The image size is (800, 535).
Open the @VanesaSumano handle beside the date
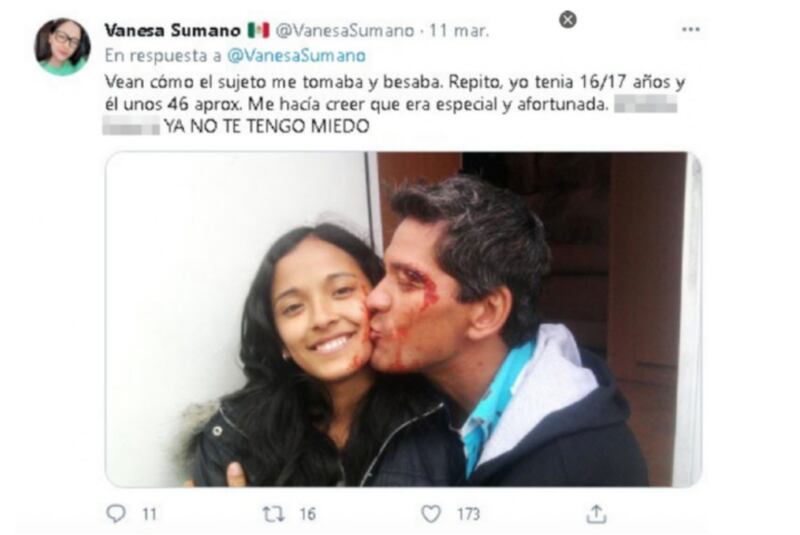point(345,31)
